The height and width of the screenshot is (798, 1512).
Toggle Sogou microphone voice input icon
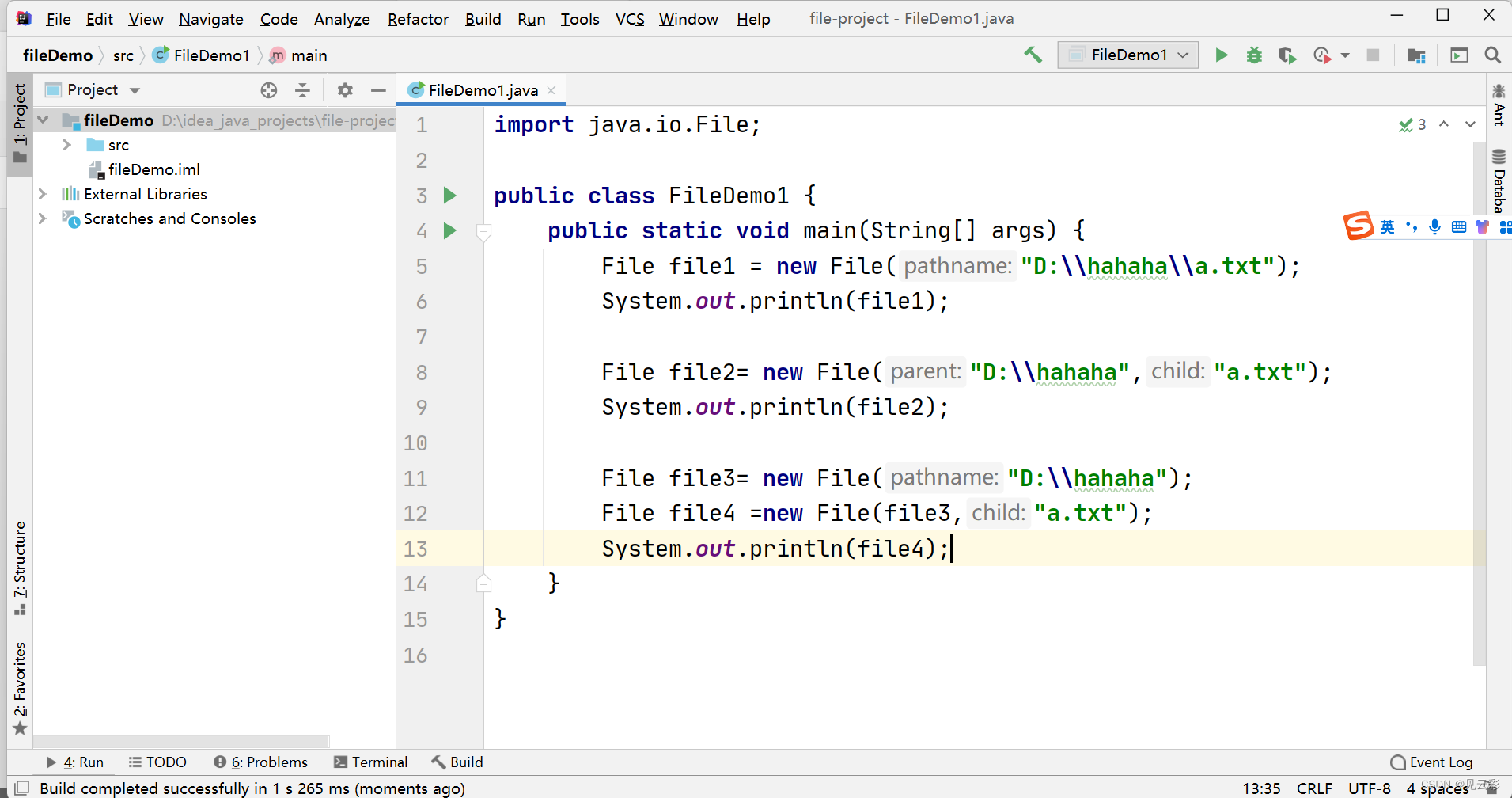(x=1435, y=227)
